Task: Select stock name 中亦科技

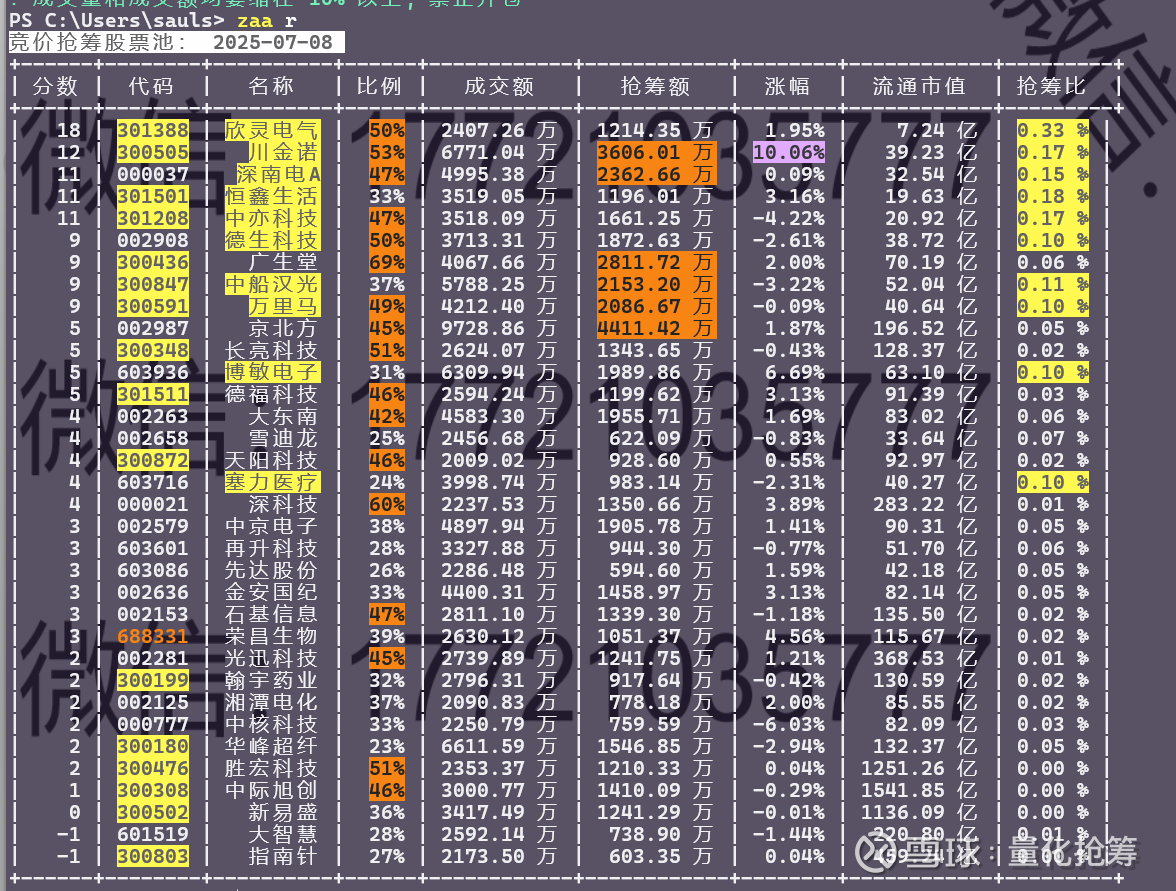Action: click(x=272, y=218)
